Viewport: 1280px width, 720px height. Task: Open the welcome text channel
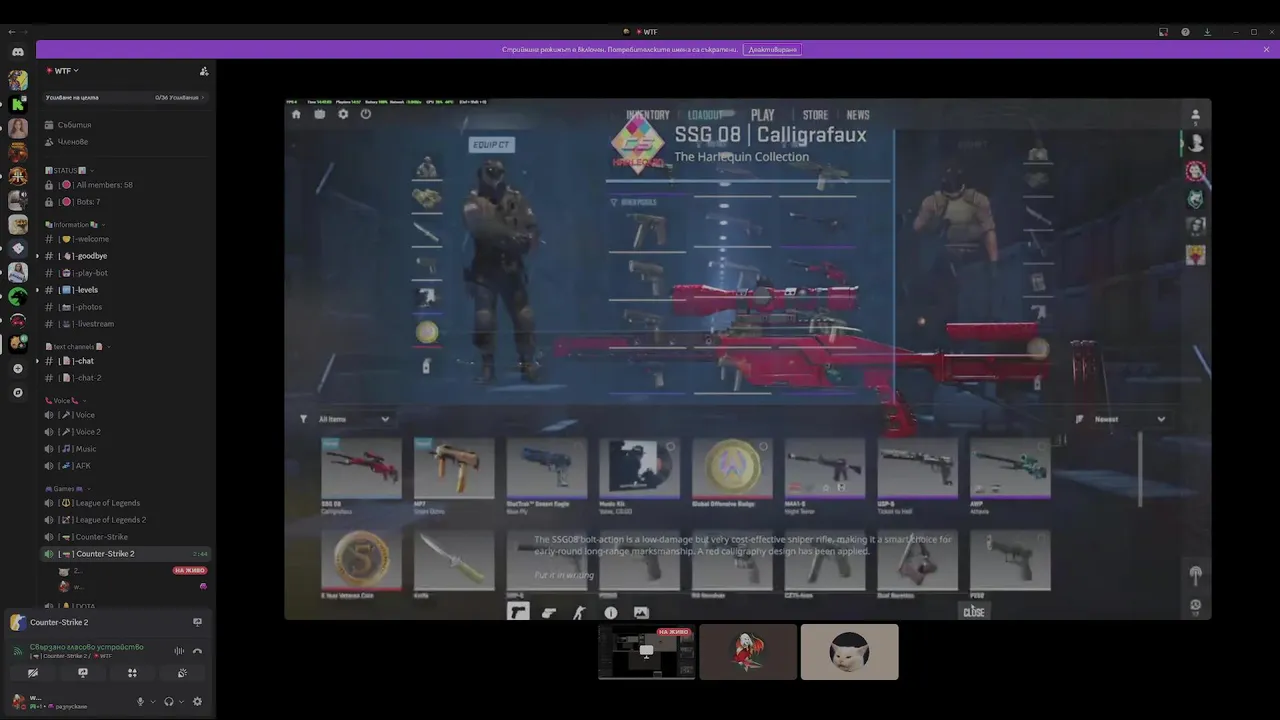[125, 239]
